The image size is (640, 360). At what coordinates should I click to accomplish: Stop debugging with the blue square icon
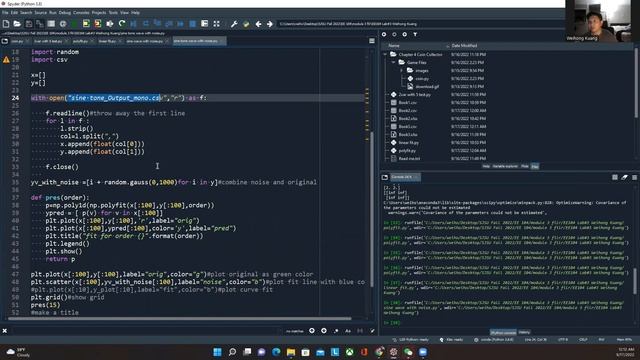193,24
